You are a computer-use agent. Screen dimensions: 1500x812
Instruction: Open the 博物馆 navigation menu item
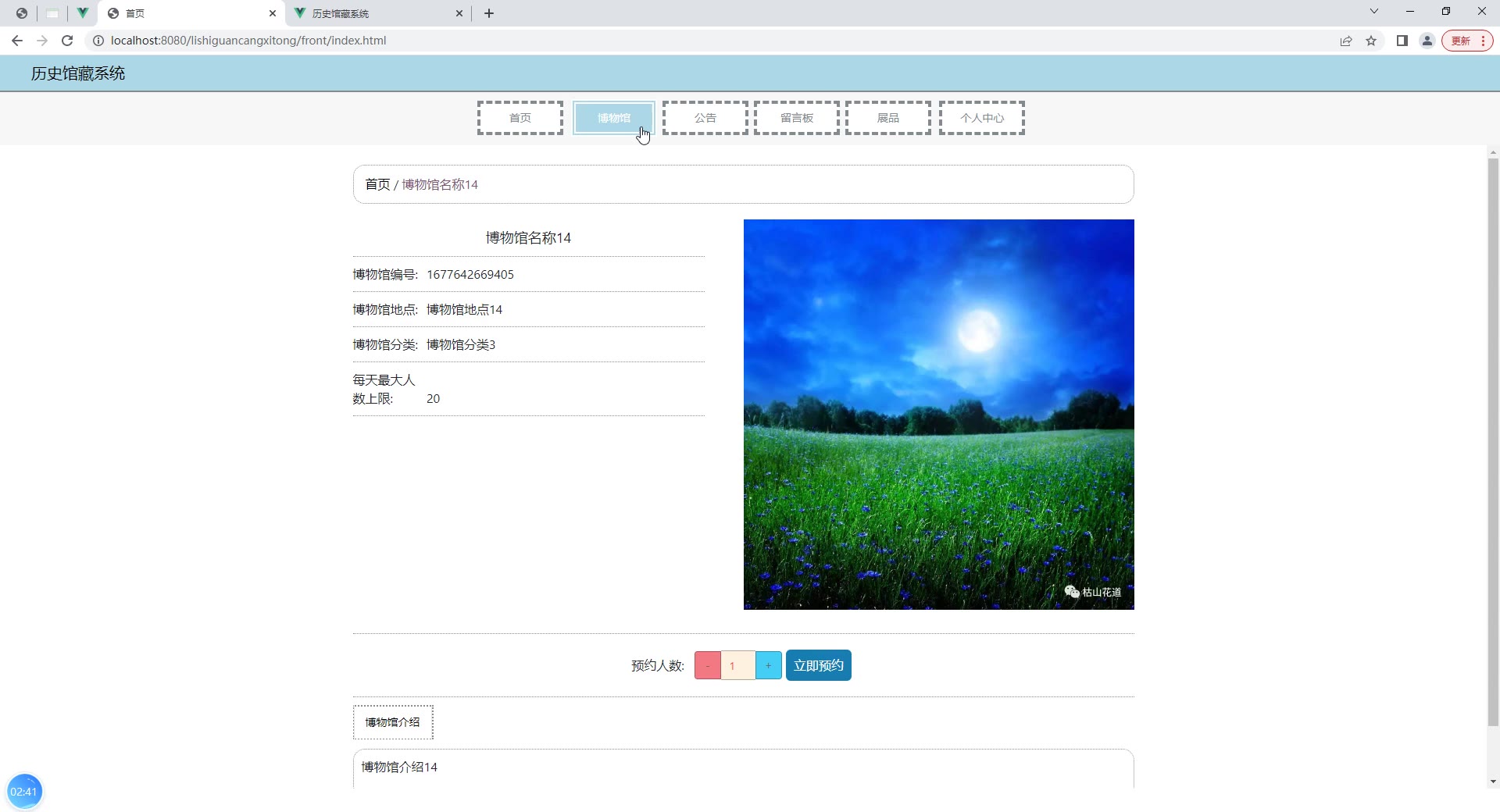(x=614, y=118)
